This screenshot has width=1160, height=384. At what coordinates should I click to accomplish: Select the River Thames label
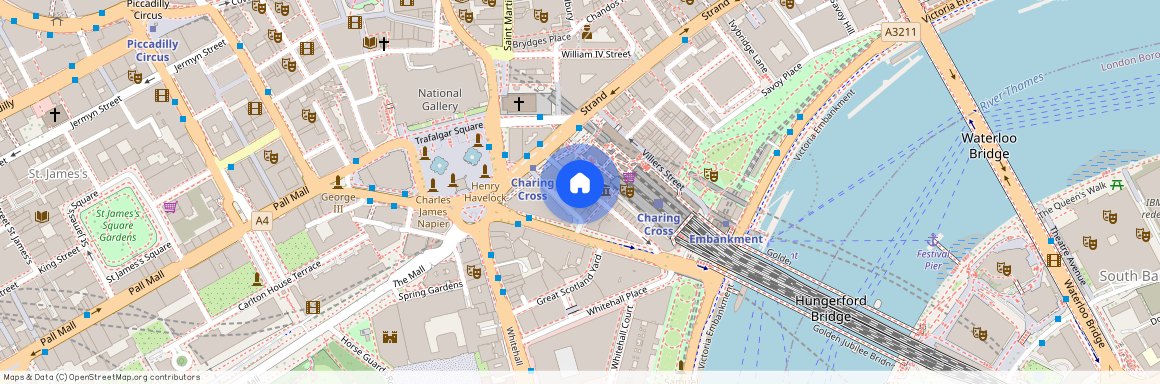point(1011,92)
